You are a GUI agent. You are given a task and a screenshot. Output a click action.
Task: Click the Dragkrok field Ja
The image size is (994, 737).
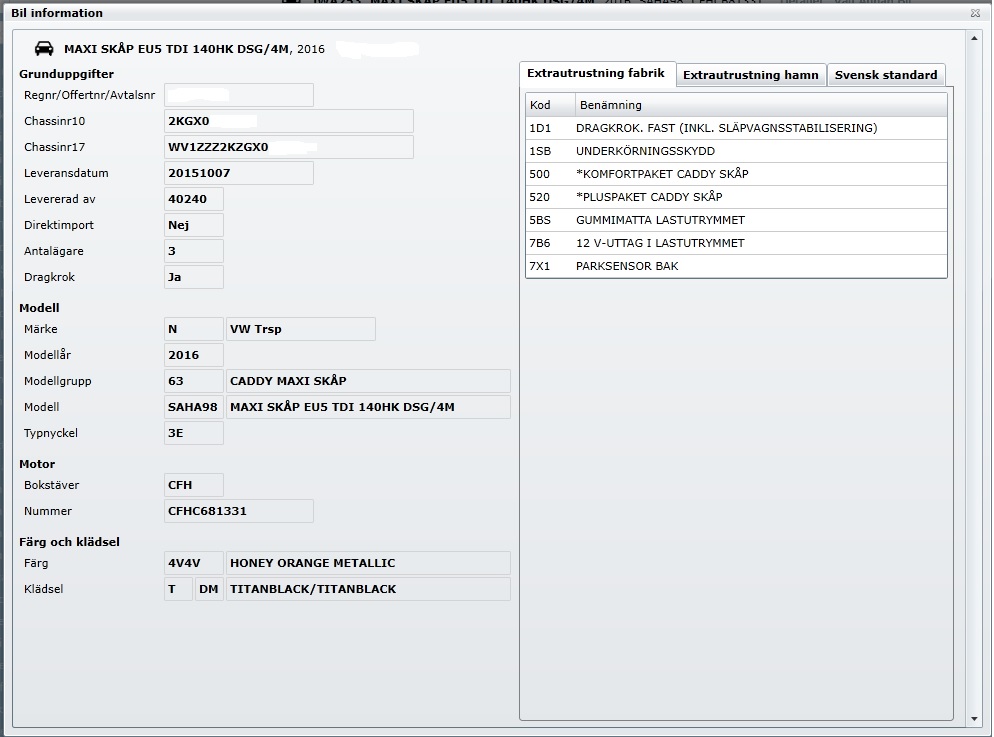[x=193, y=277]
